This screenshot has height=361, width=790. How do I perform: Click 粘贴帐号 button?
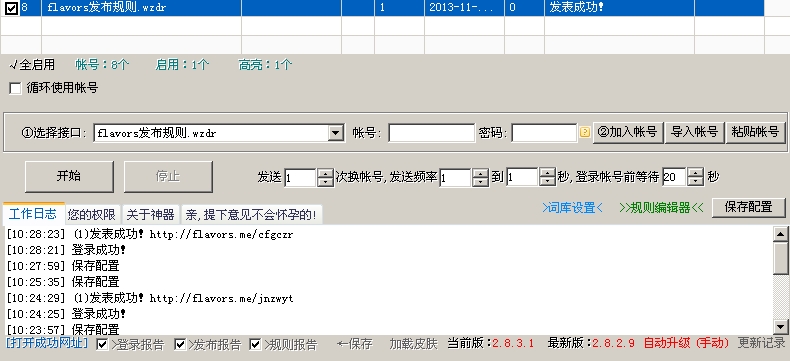point(755,133)
